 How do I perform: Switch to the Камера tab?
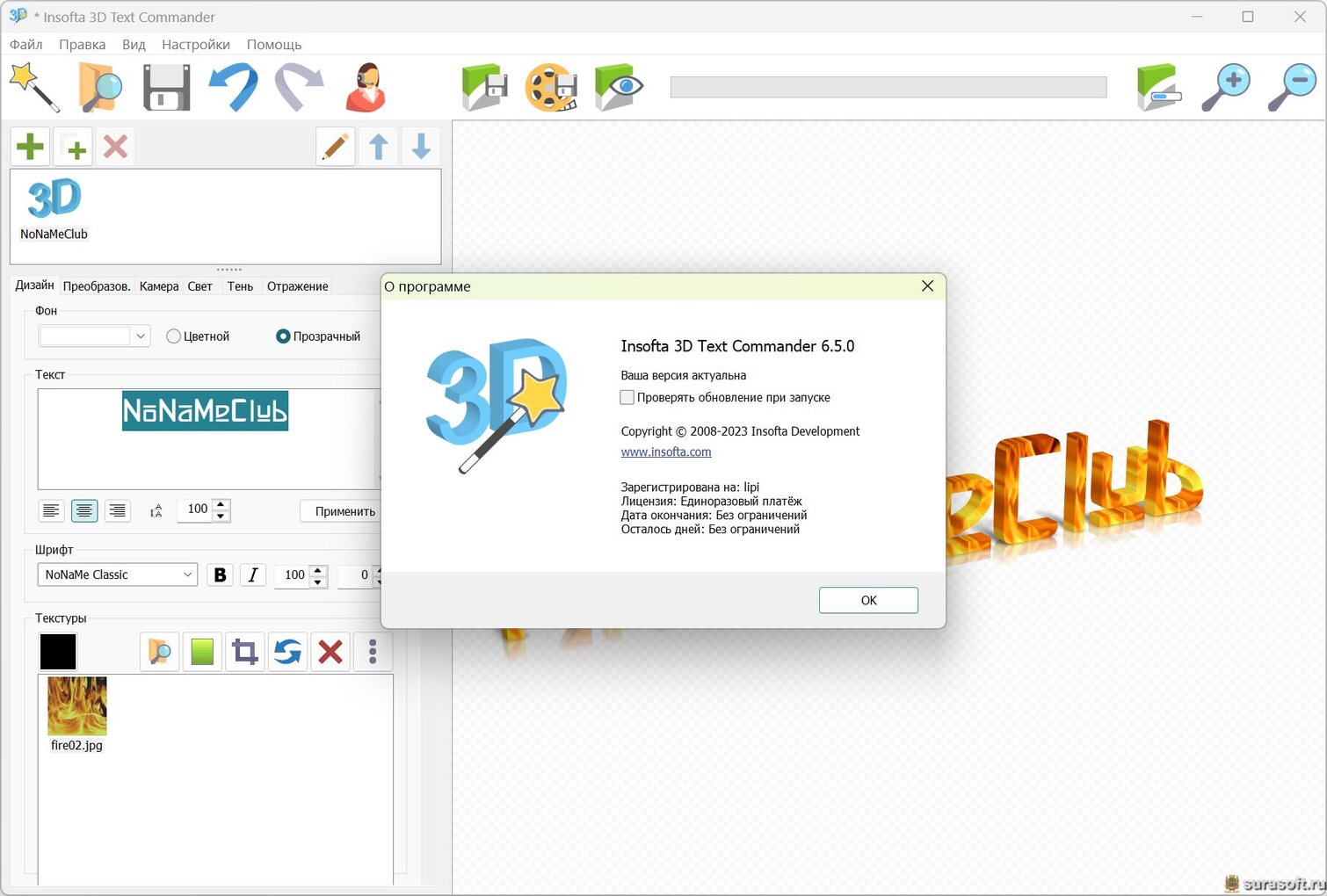click(159, 286)
